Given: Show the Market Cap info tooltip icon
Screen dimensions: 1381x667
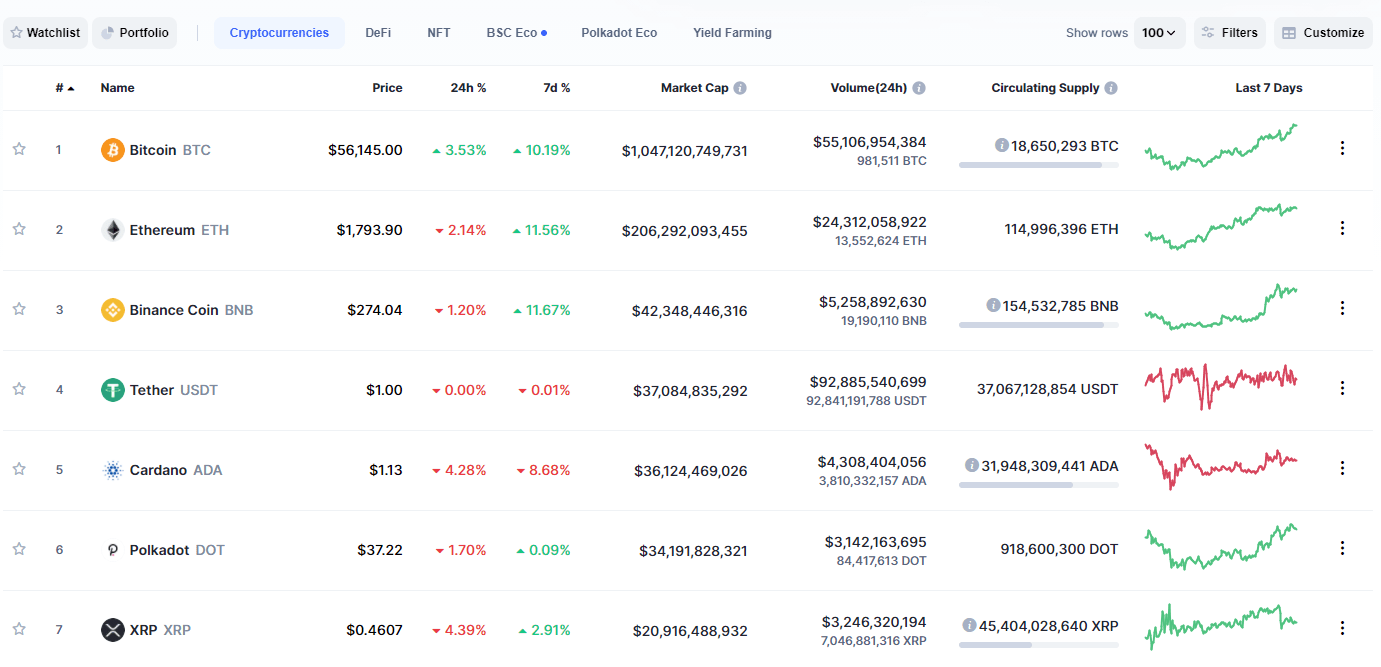Looking at the screenshot, I should click(740, 88).
